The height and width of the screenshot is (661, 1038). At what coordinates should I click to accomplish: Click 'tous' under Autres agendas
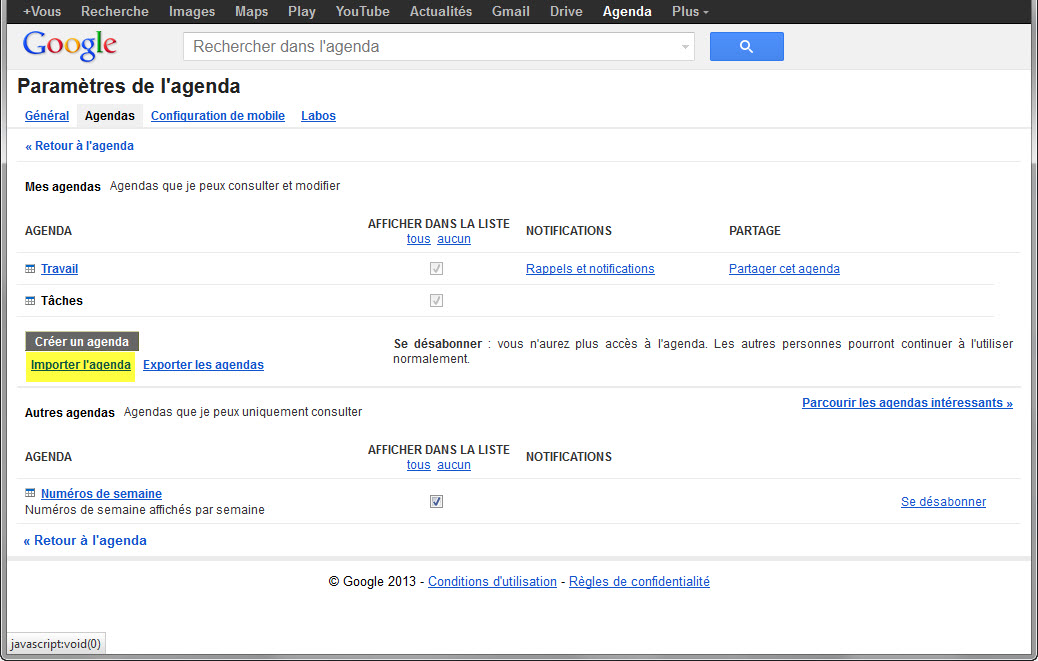pyautogui.click(x=418, y=464)
